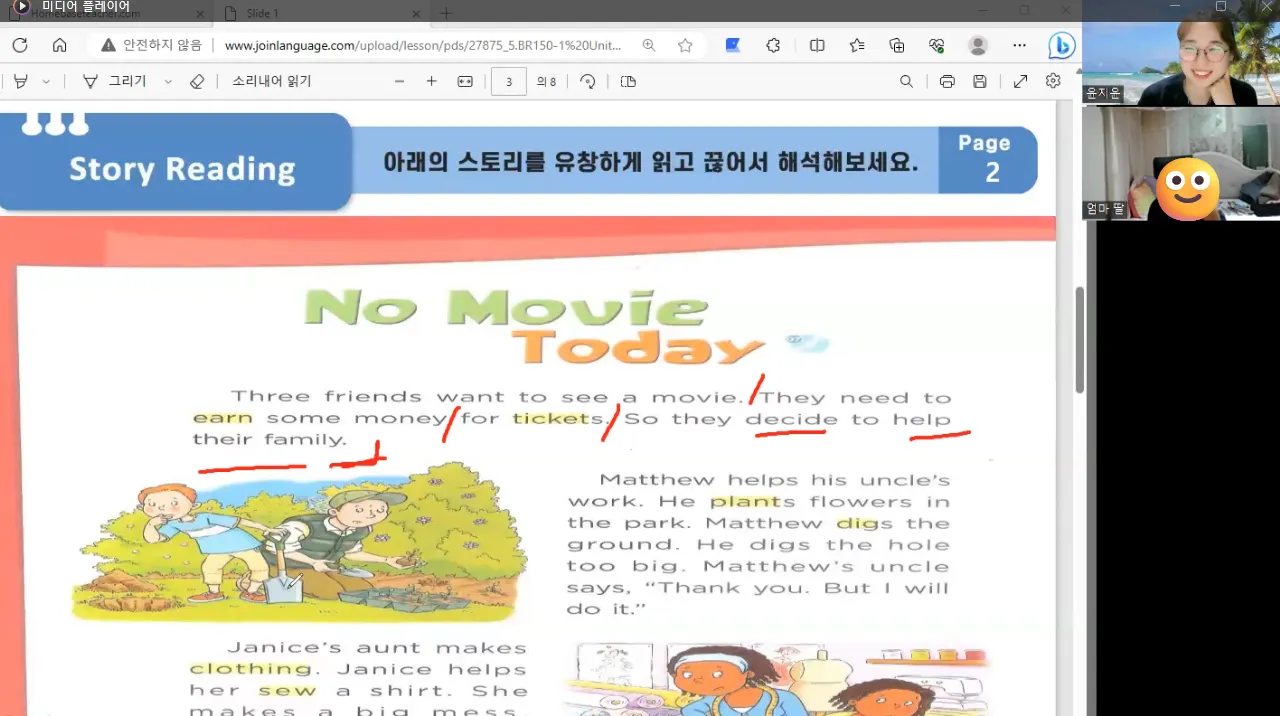
Task: Open PDF settings gear icon
Action: click(1053, 81)
